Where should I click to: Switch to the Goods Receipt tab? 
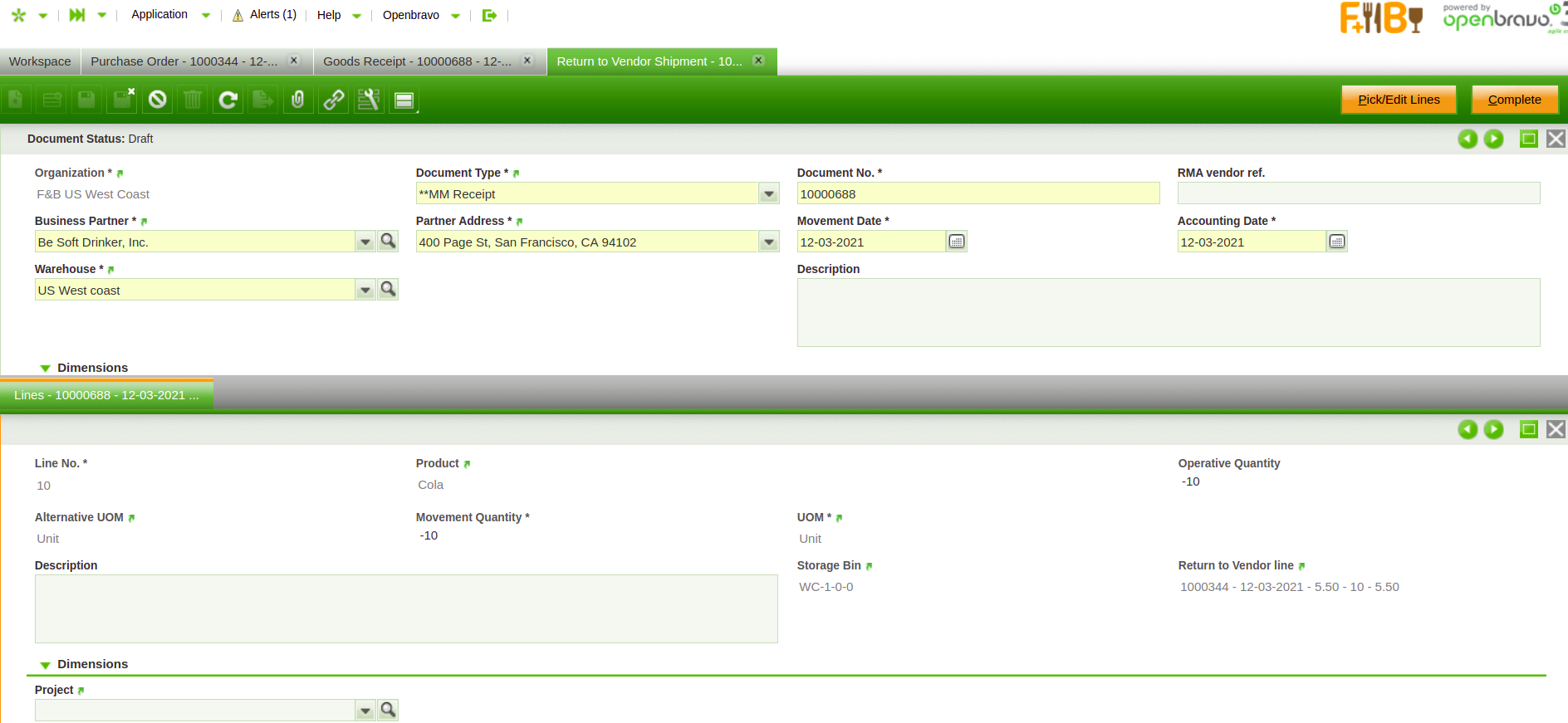pyautogui.click(x=417, y=61)
